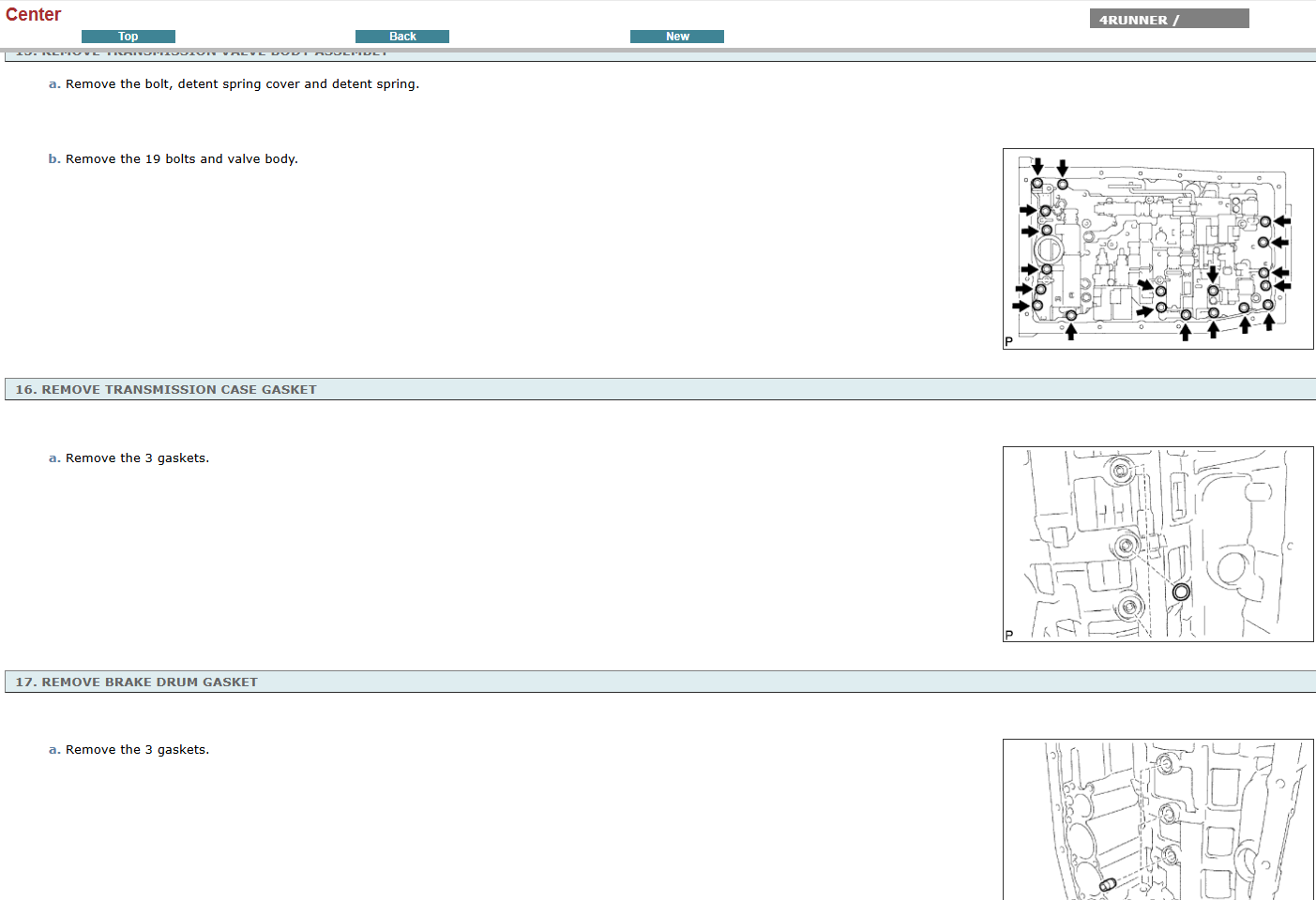Click the detent spring cover removal step
1316x900 pixels.
(x=242, y=84)
